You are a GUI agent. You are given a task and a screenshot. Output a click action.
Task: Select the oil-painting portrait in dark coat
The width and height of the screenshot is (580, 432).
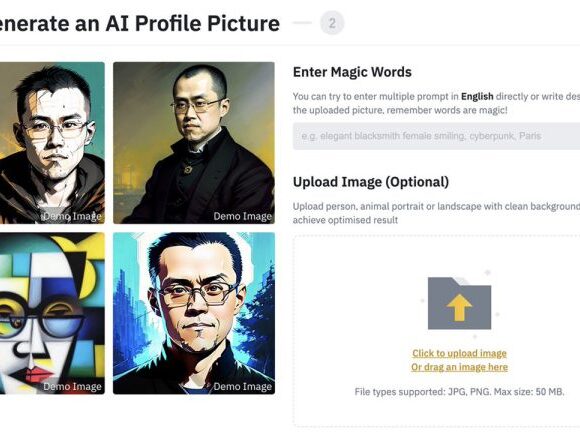pos(194,143)
